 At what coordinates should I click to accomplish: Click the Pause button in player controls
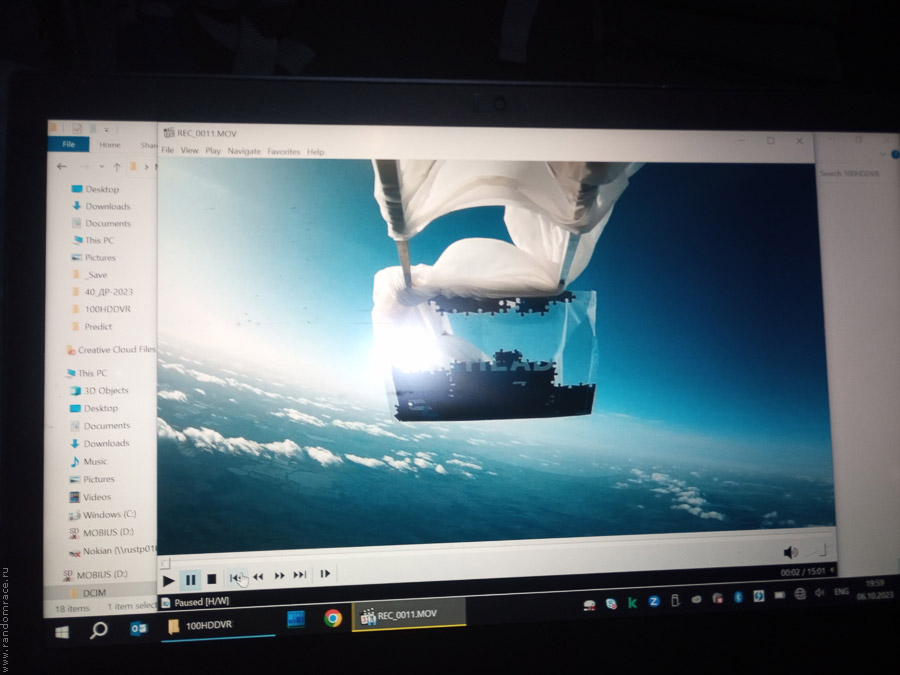click(190, 579)
